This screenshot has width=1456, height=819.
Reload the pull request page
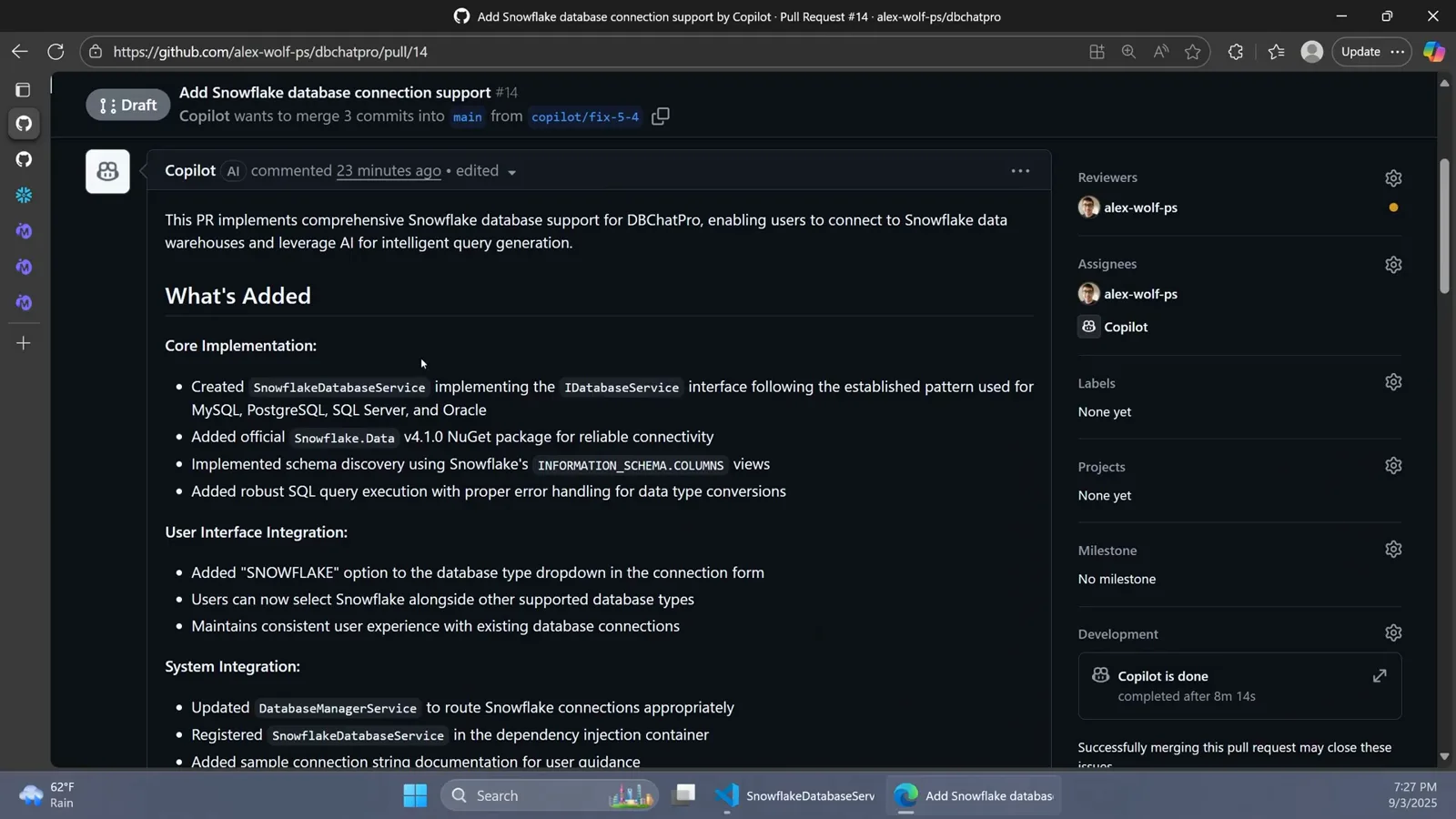point(56,52)
